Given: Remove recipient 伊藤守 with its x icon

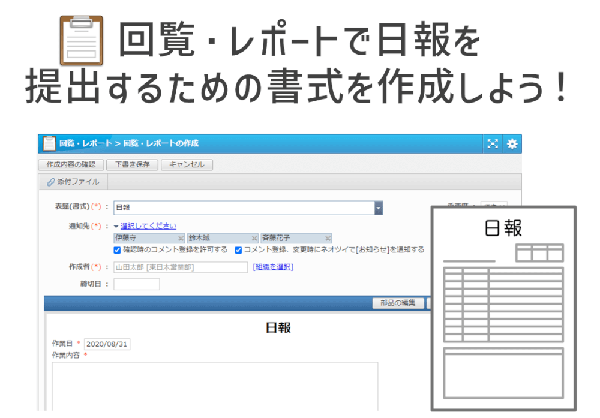Looking at the screenshot, I should coord(181,238).
